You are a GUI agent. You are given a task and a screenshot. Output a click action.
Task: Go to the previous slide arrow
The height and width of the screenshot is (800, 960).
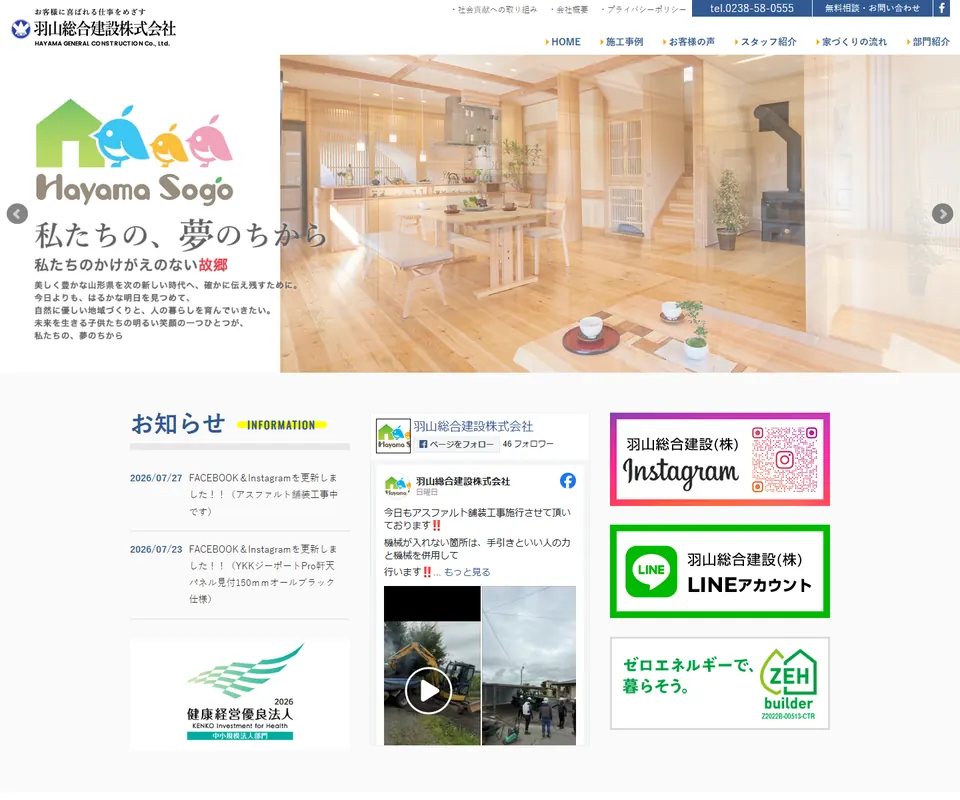click(17, 214)
